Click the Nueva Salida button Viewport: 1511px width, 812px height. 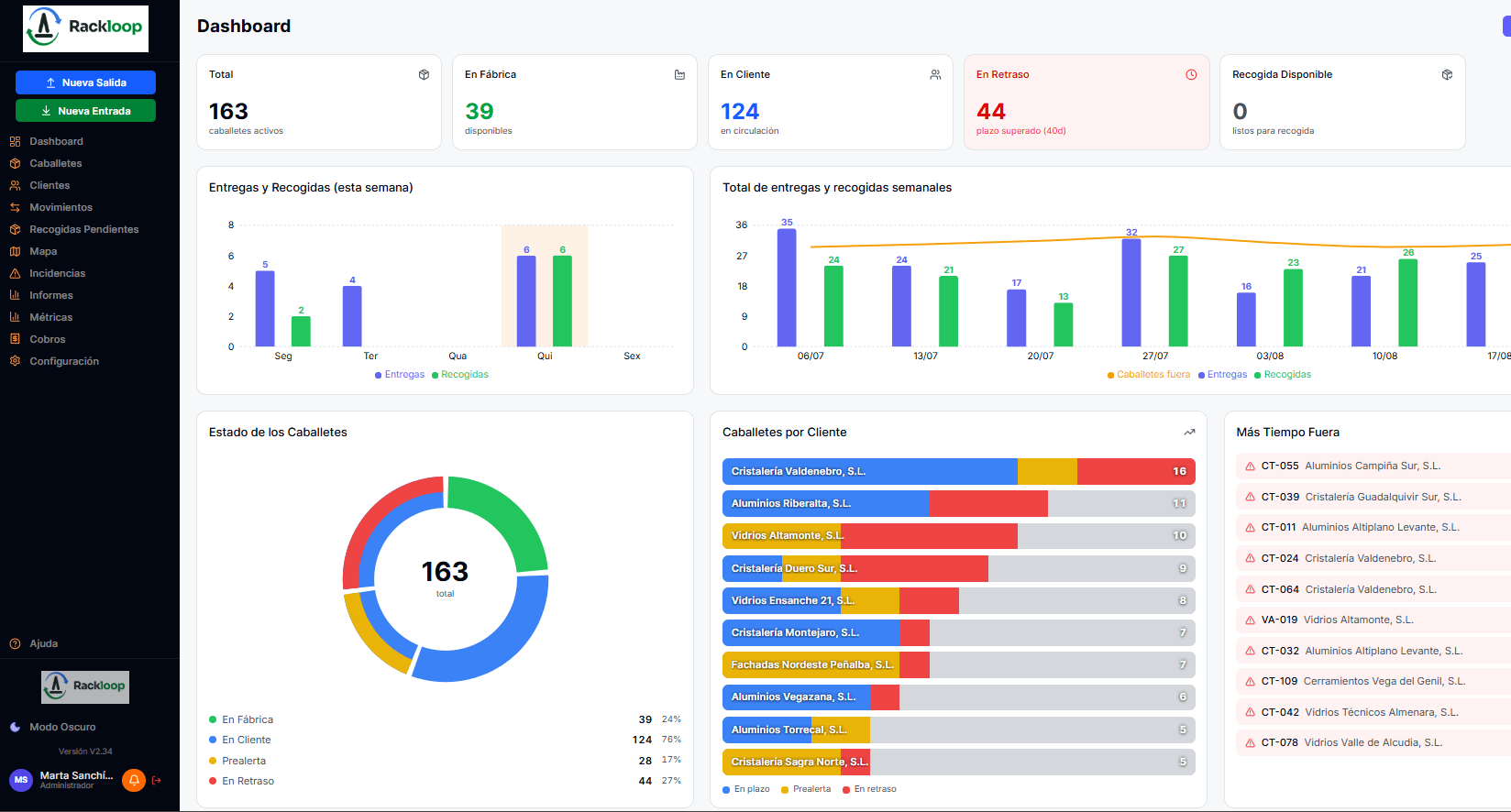(x=85, y=82)
